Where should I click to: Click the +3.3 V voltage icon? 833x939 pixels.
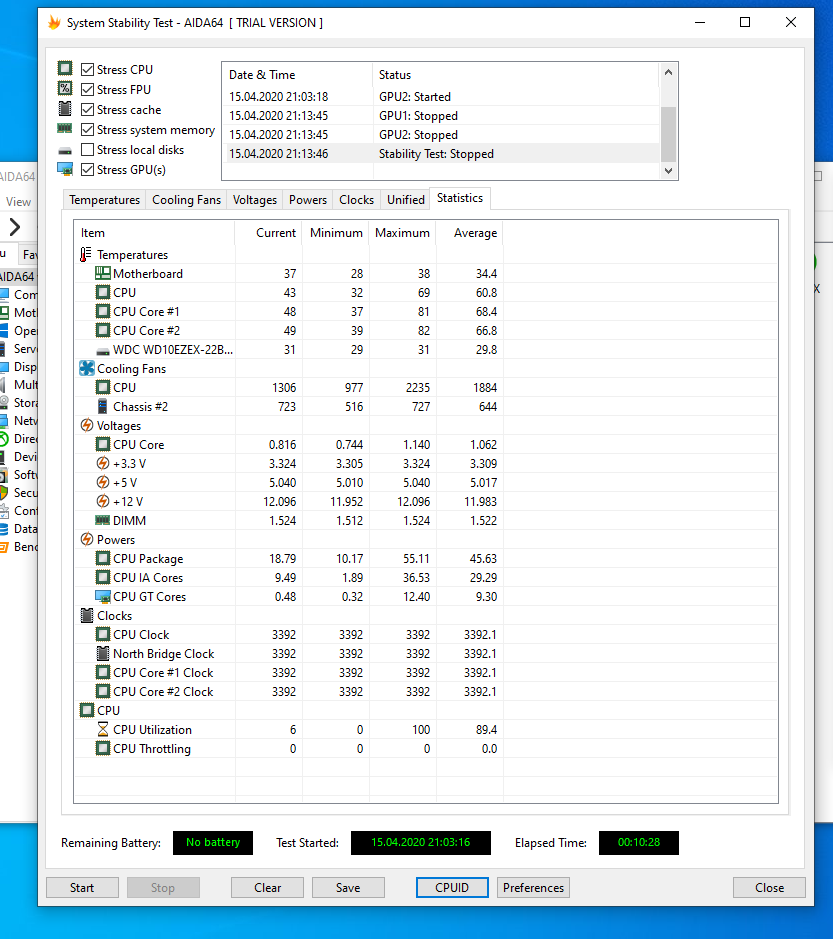[102, 464]
